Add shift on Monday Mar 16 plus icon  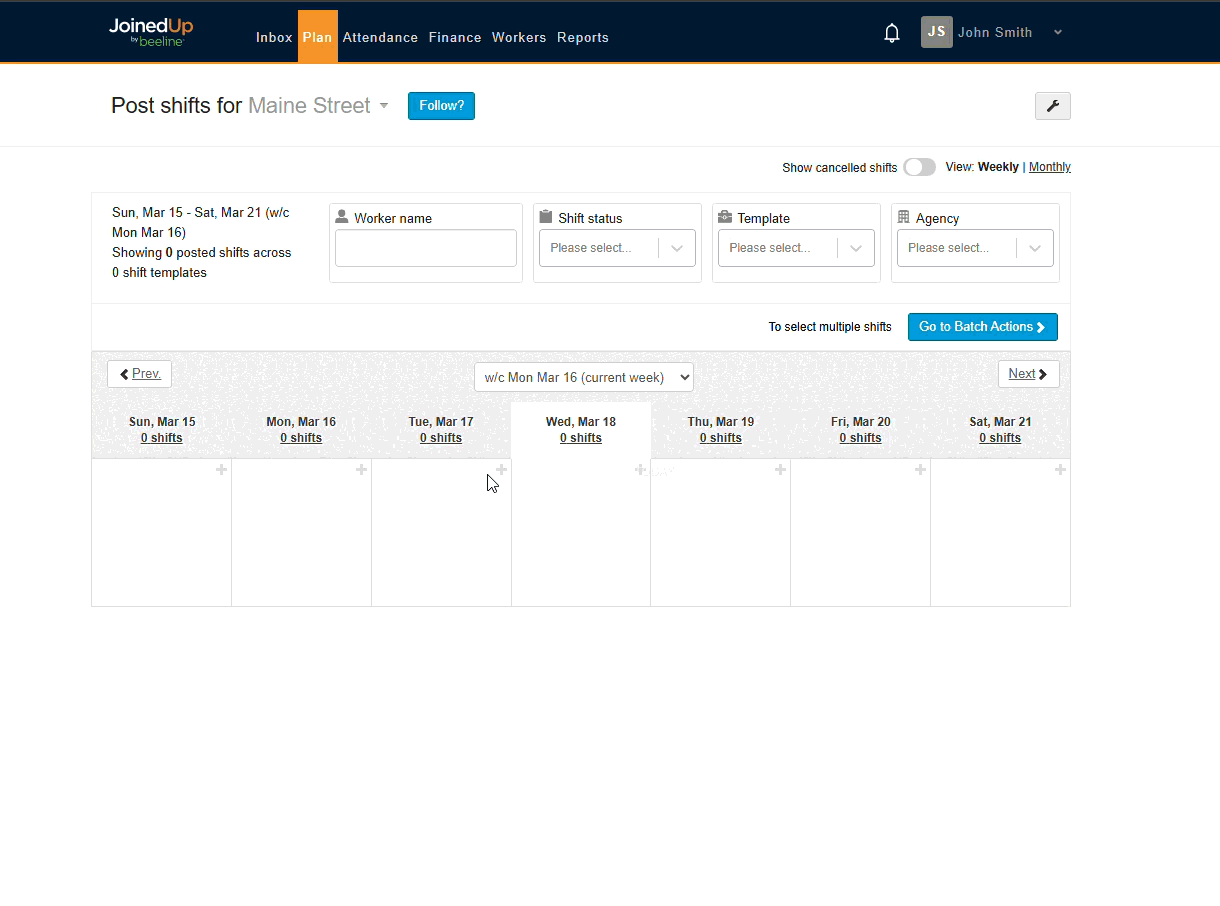(x=361, y=470)
